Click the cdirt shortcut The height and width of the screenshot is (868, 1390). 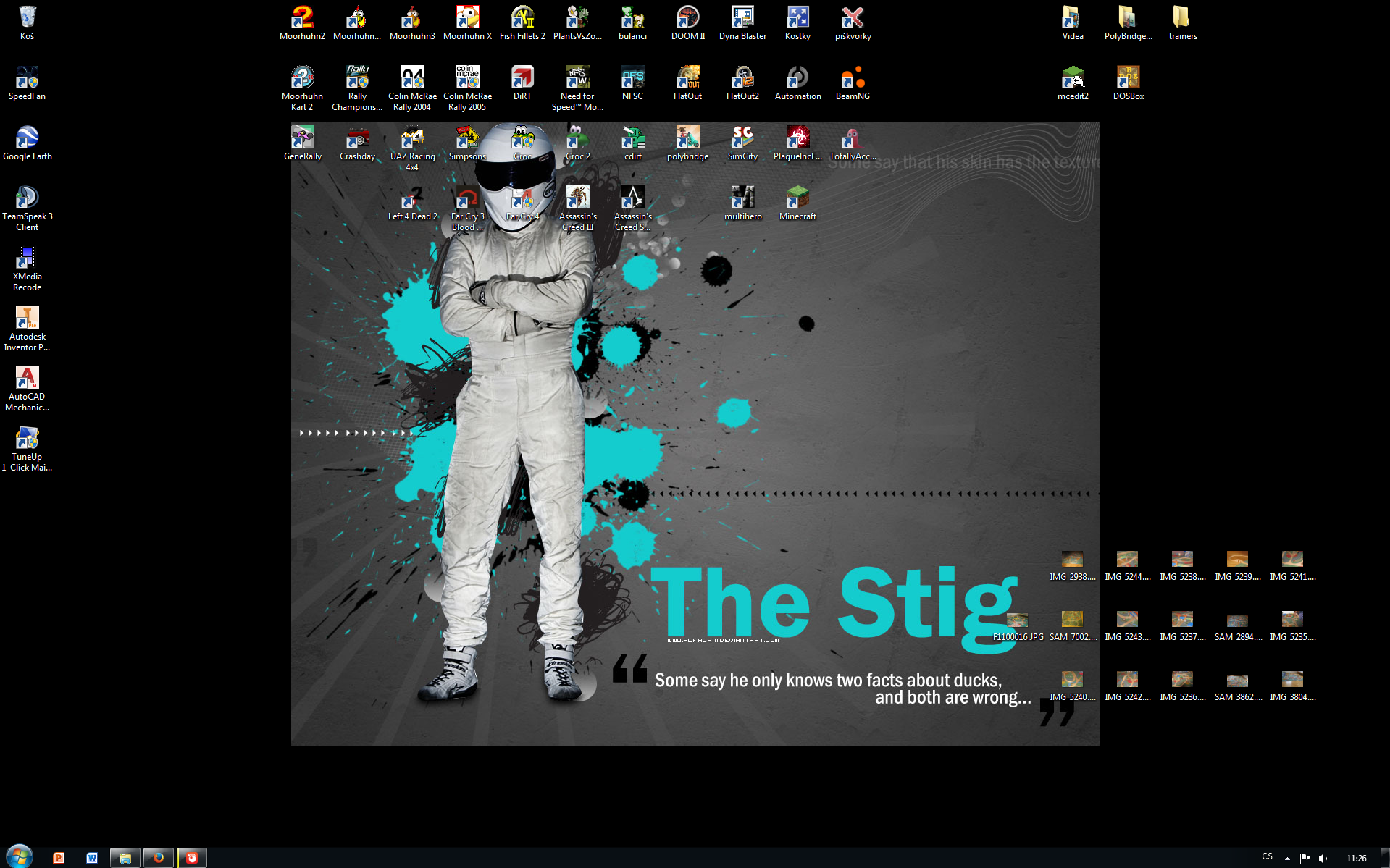(x=632, y=143)
